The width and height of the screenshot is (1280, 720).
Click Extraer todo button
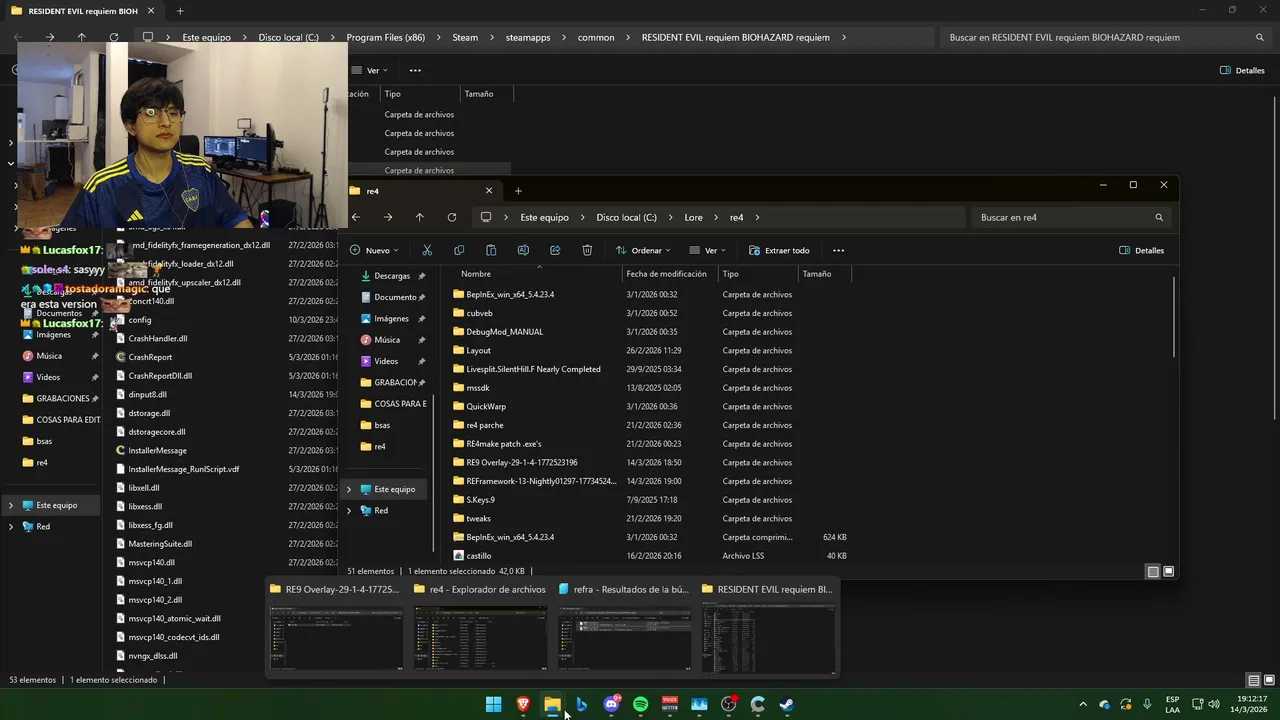coord(779,250)
